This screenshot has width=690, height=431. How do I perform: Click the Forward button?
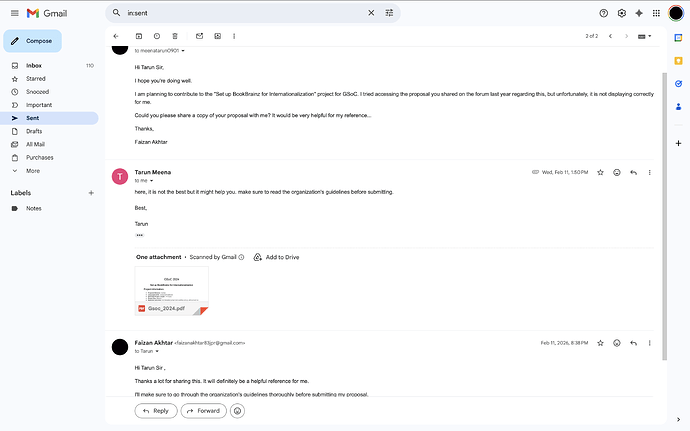coord(203,411)
